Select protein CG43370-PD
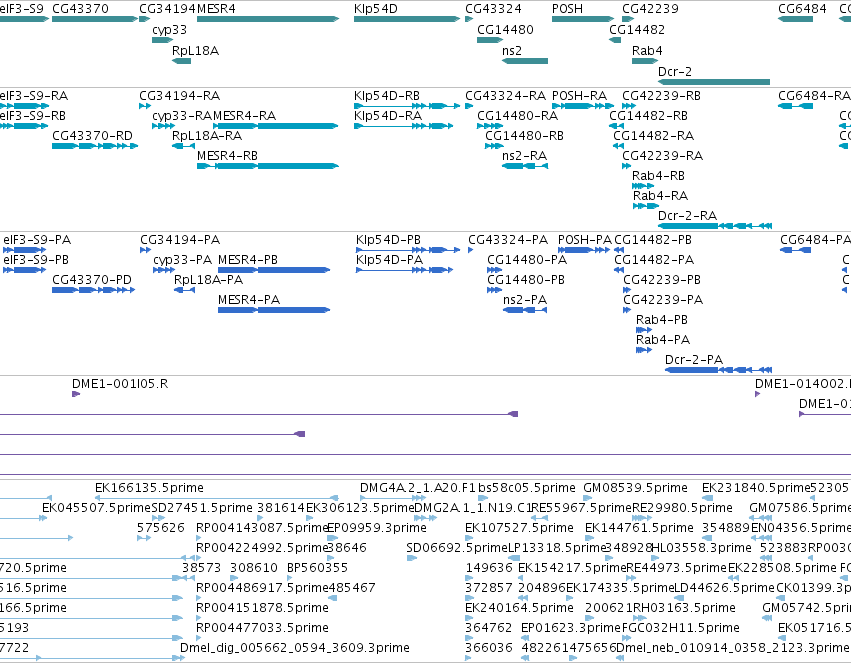This screenshot has height=663, width=851. point(93,290)
